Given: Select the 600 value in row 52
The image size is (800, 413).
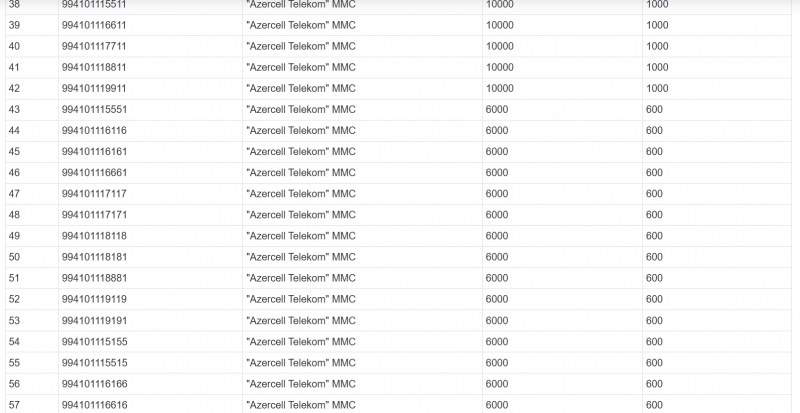Looking at the screenshot, I should point(654,299).
